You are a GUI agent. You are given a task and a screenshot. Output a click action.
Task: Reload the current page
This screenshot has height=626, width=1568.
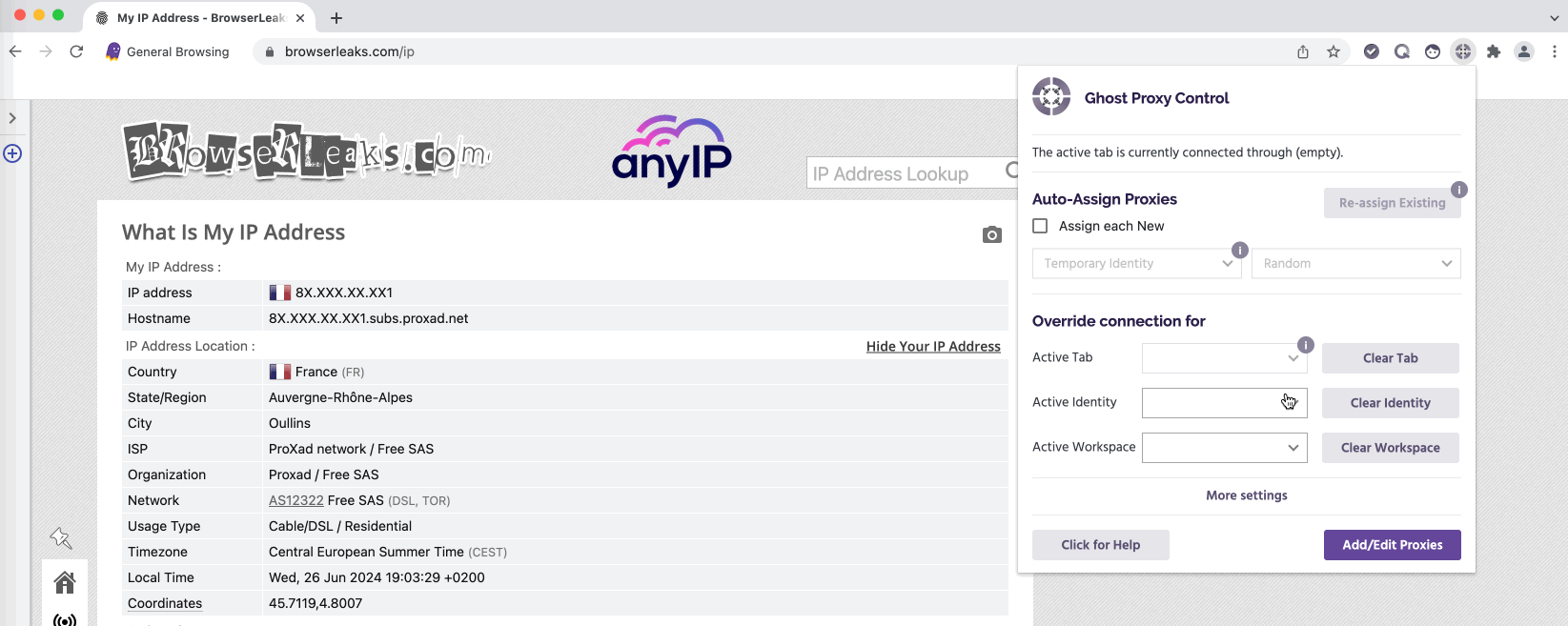[76, 51]
